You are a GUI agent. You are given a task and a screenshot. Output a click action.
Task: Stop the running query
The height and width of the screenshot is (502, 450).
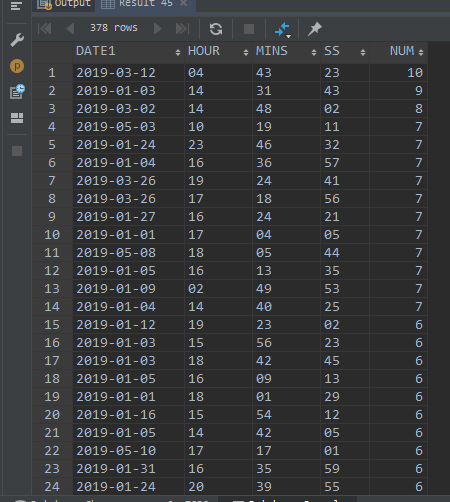249,29
